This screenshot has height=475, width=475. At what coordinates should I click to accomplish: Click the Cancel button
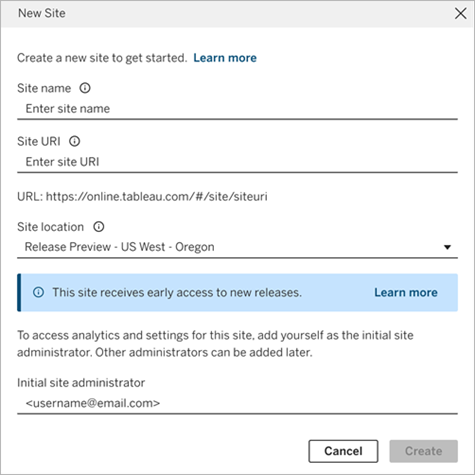click(343, 451)
